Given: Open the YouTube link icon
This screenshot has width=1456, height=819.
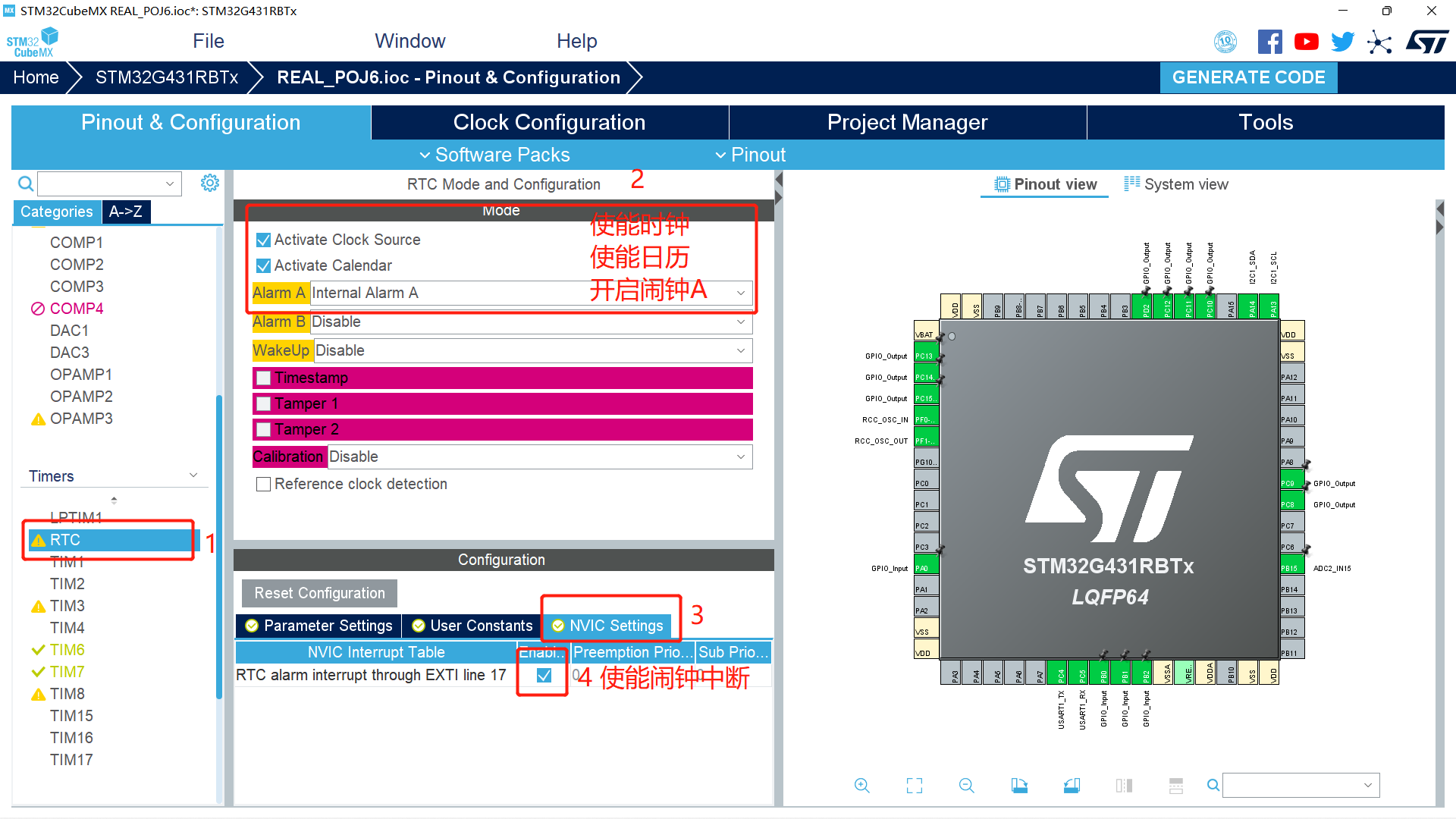Looking at the screenshot, I should [x=1306, y=42].
